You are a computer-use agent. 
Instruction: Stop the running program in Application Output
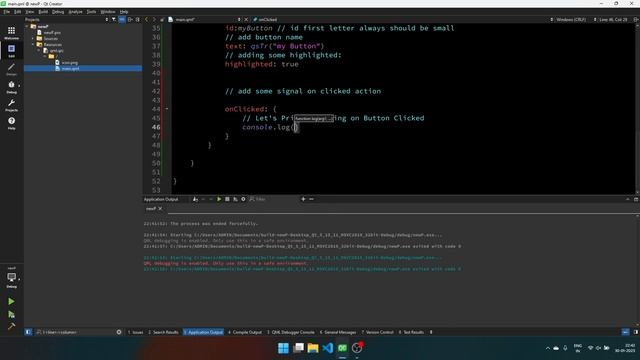click(227, 199)
